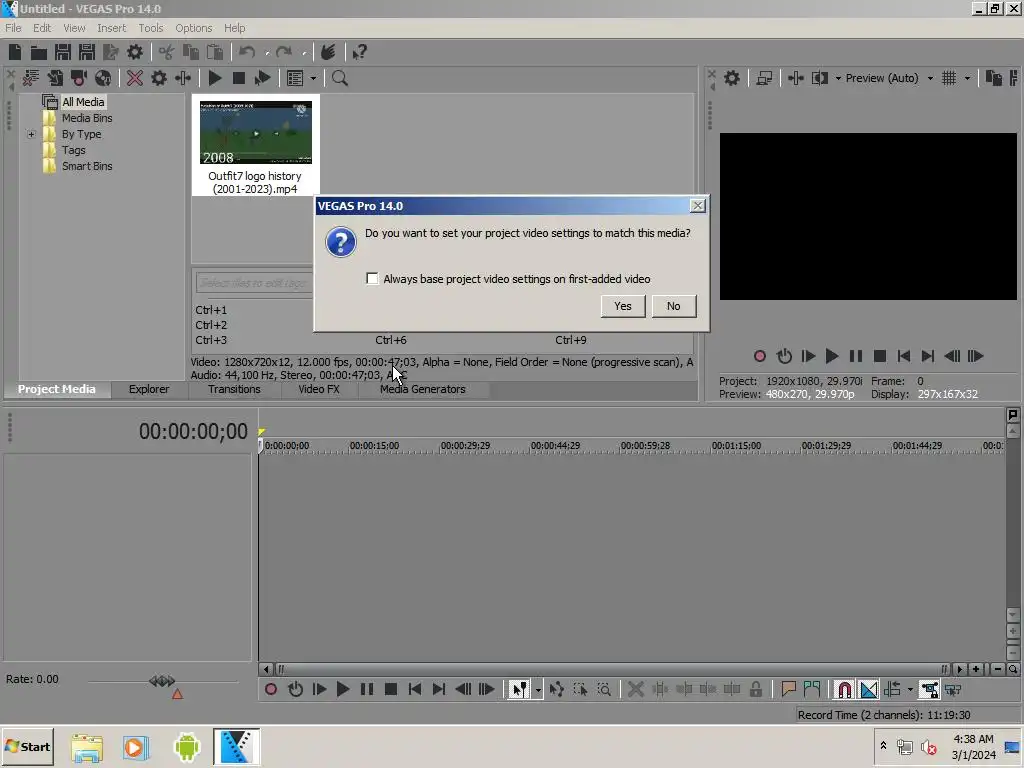Click No in the VEGAS Pro dialog
1024x768 pixels.
point(674,306)
